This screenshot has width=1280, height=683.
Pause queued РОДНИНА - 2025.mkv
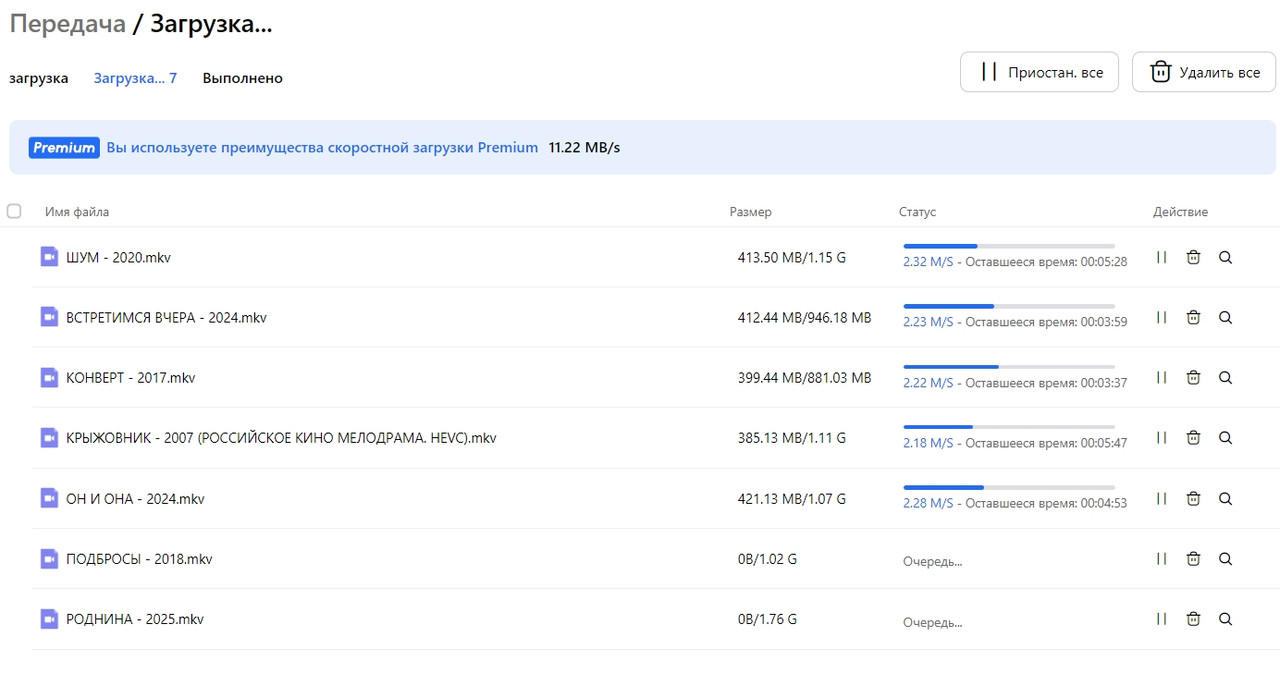tap(1161, 618)
